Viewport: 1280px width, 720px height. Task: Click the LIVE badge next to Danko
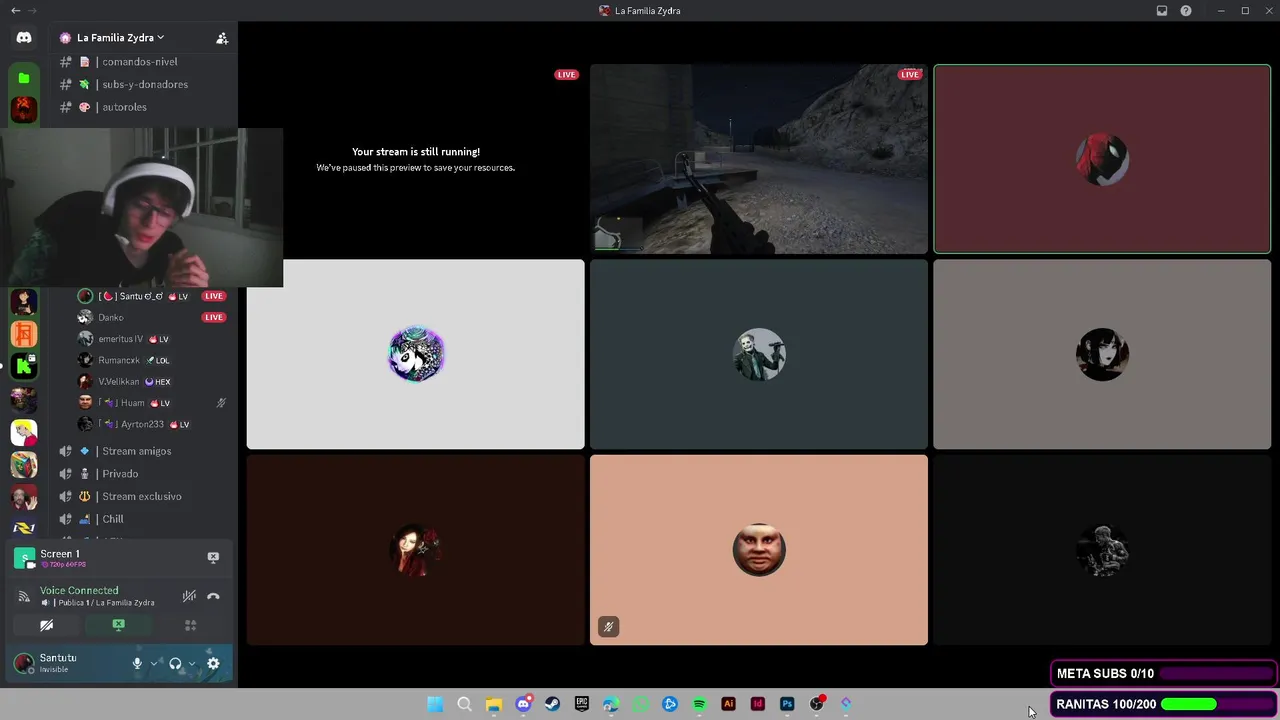[x=213, y=317]
